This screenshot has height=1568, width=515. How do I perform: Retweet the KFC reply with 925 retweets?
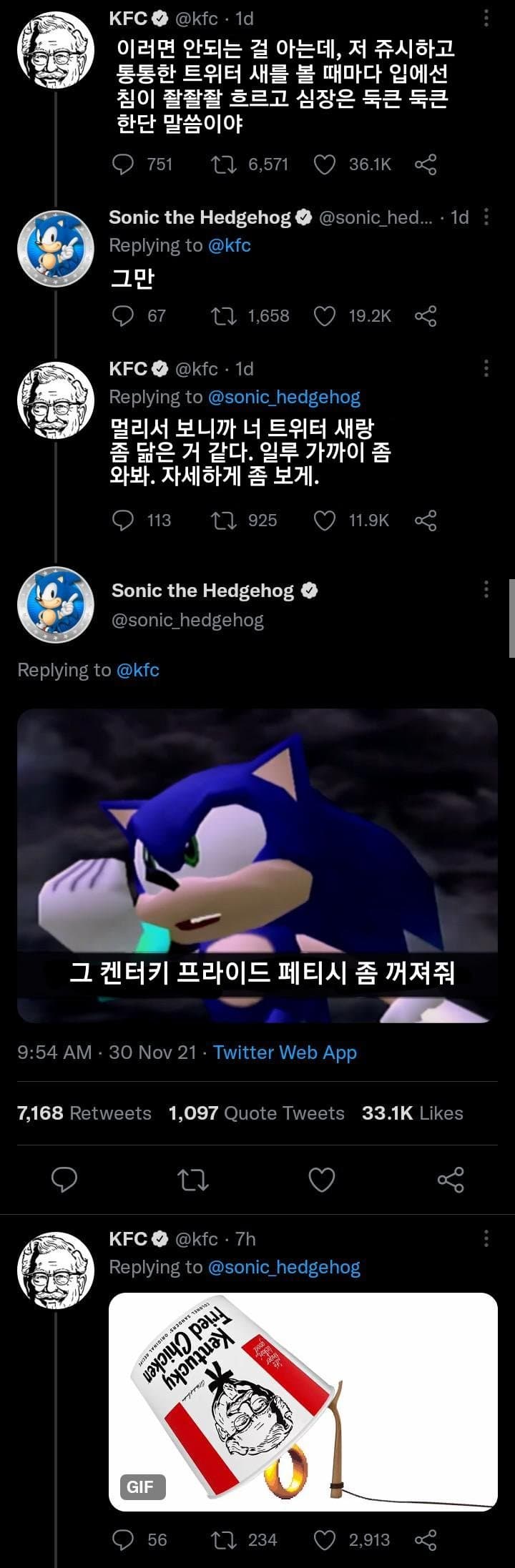click(225, 520)
